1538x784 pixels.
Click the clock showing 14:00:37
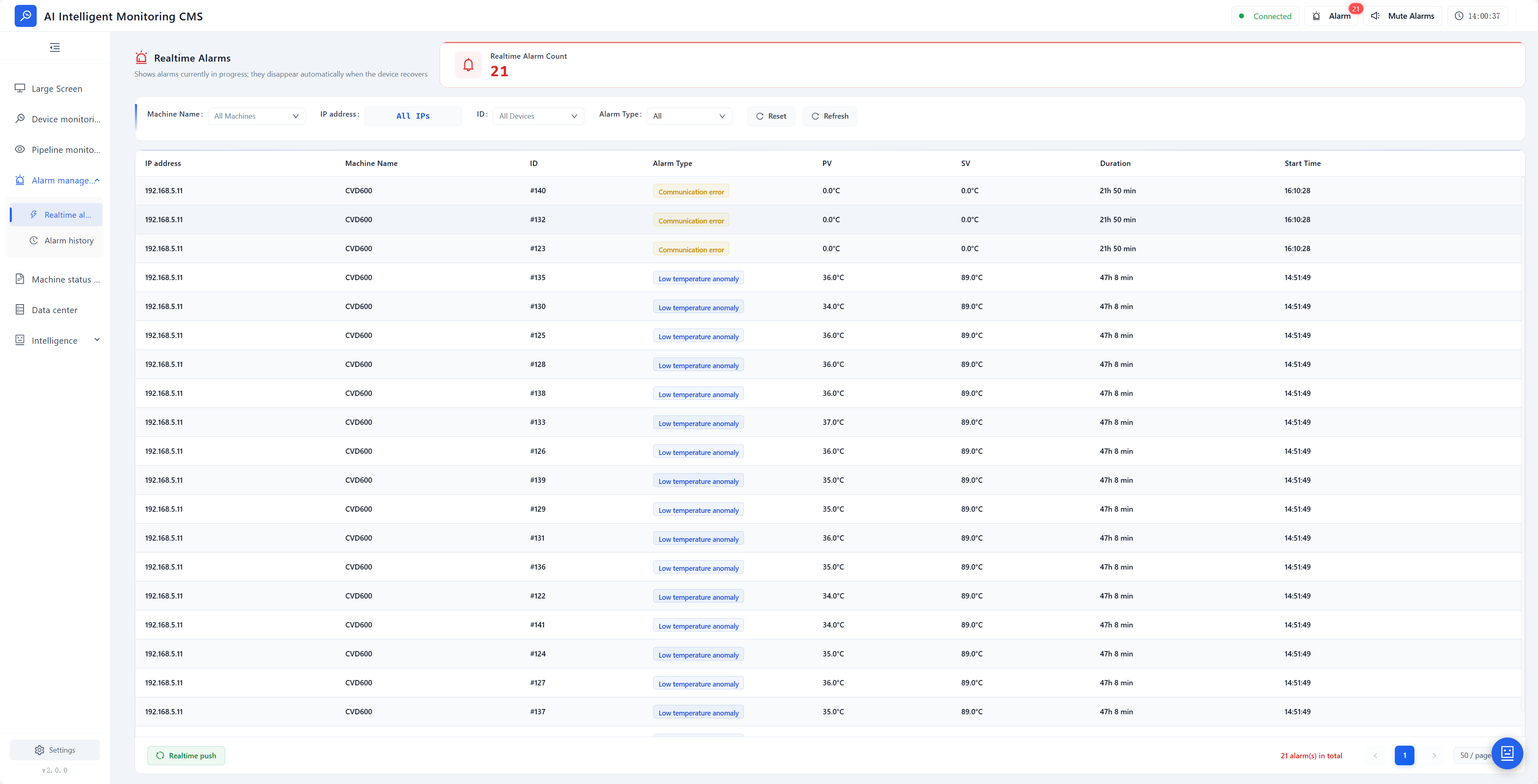(1477, 16)
